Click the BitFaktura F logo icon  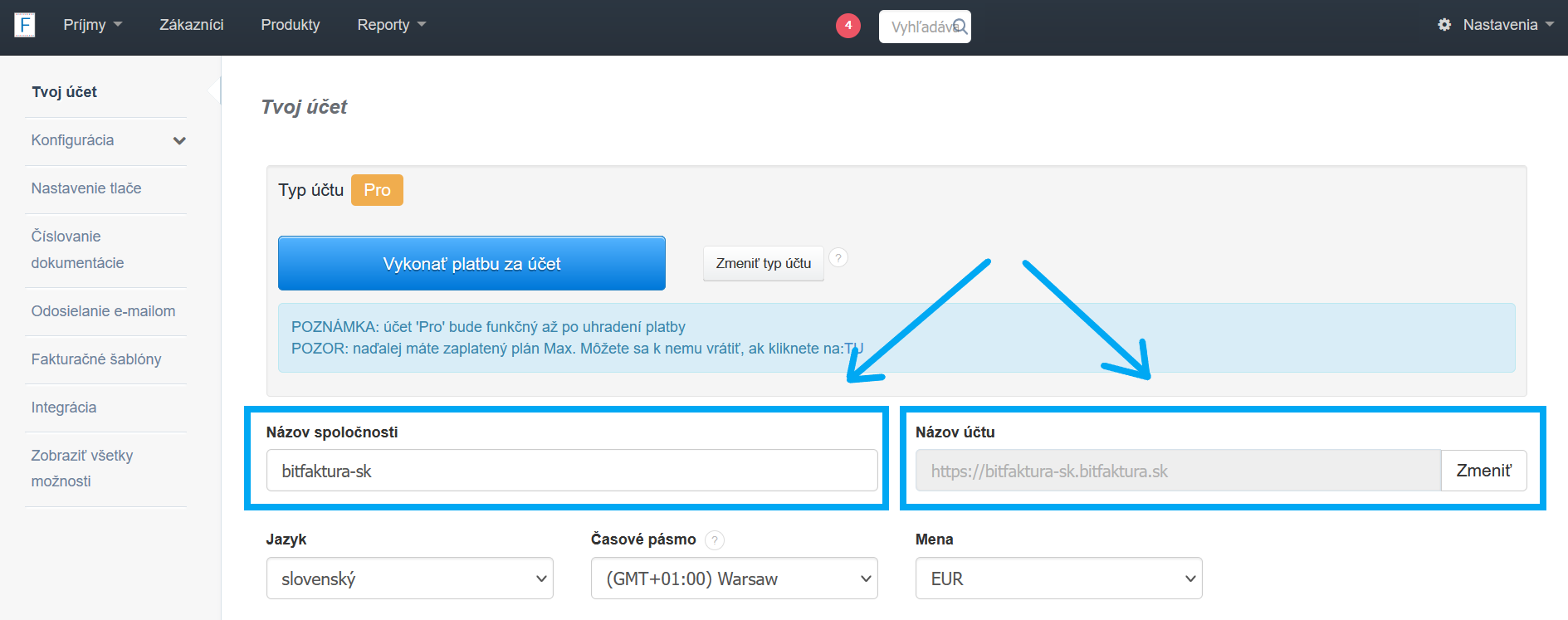coord(25,25)
